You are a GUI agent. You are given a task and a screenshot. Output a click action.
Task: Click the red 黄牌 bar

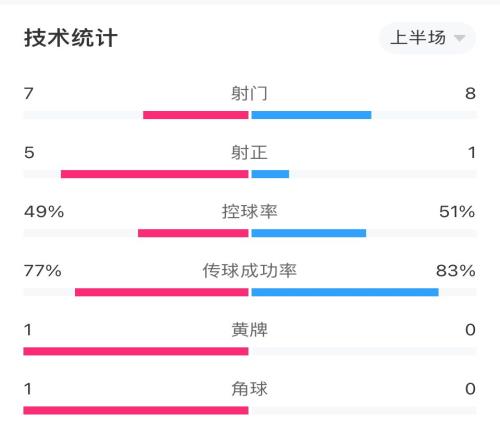[x=136, y=351]
